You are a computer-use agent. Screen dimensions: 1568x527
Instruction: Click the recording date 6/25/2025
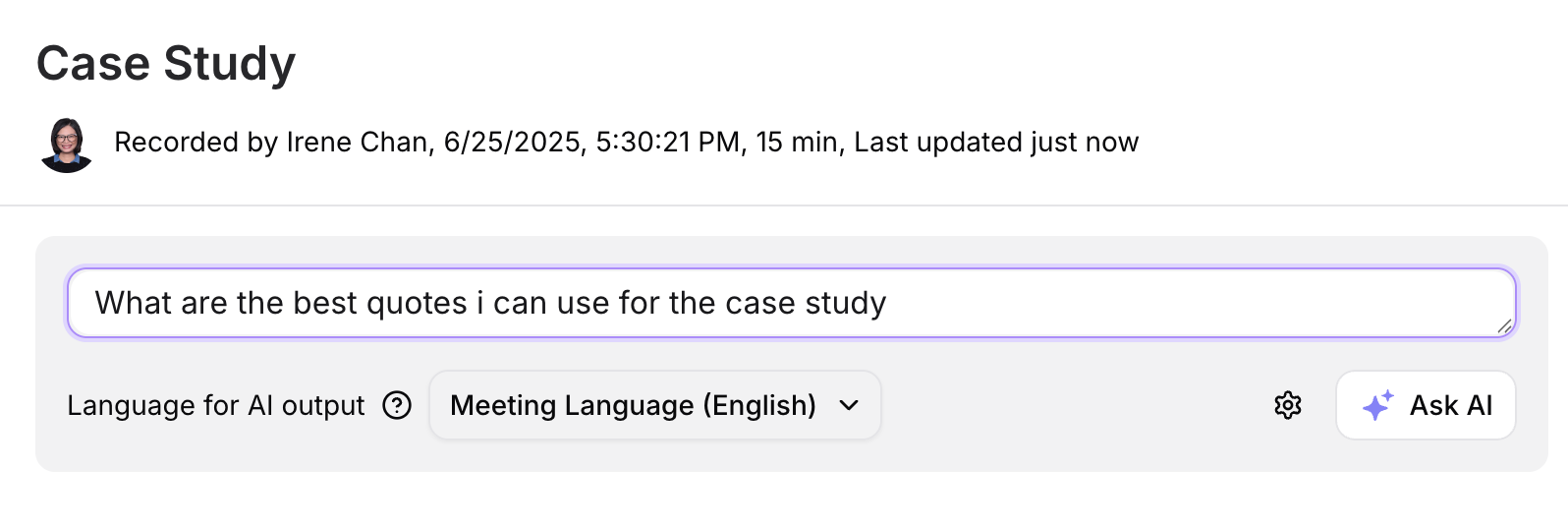(513, 143)
